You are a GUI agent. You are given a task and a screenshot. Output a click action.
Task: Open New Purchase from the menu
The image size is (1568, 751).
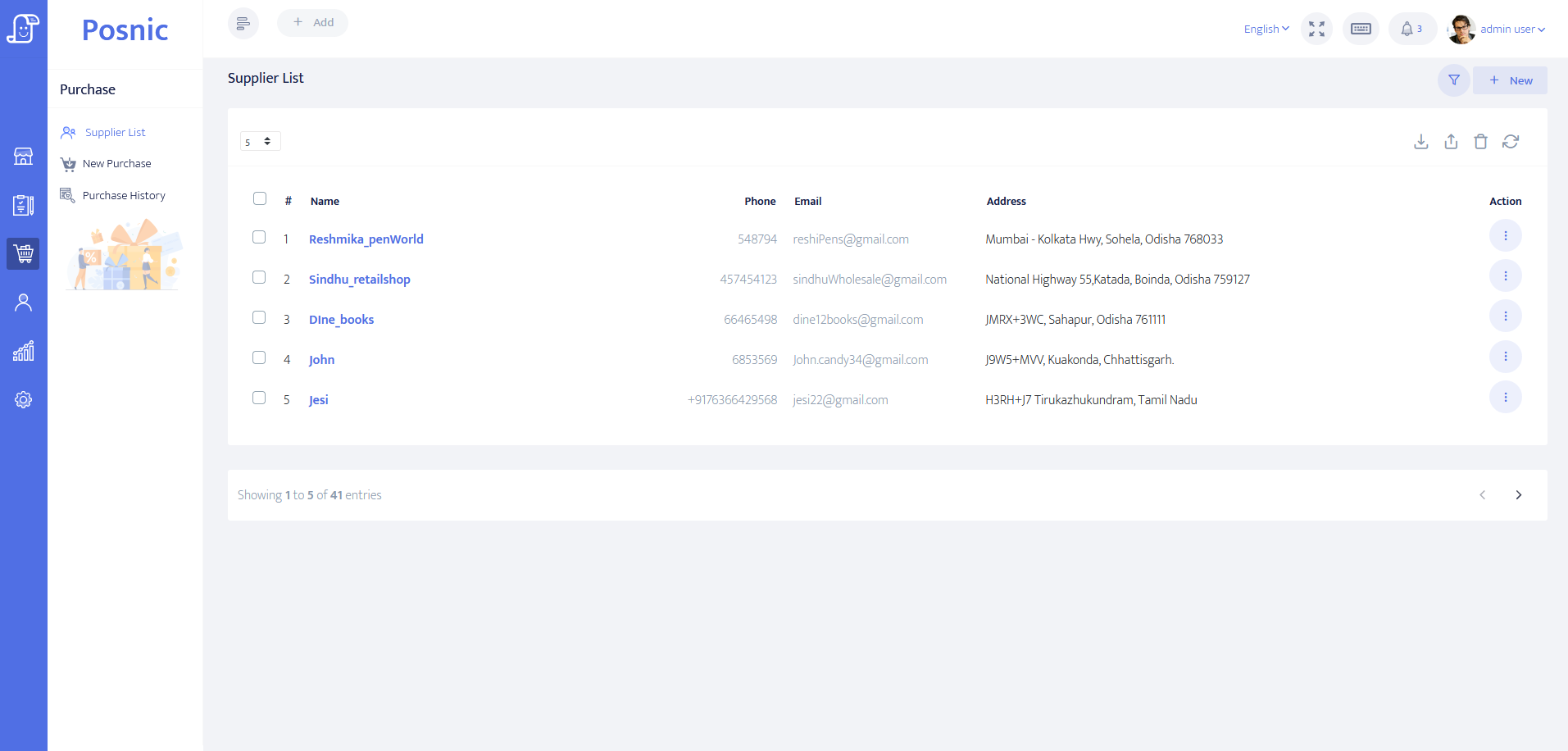pyautogui.click(x=116, y=164)
